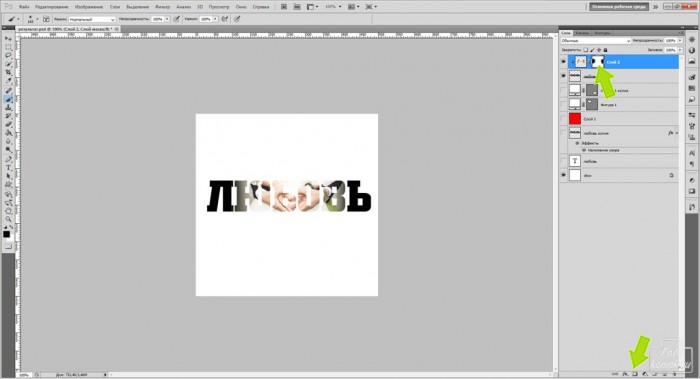Hide the Фон background layer
Viewport: 700px width, 379px height.
(563, 175)
